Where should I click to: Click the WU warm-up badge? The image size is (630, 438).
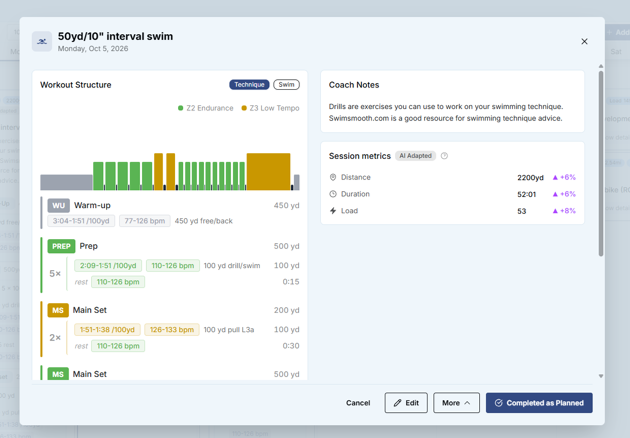[59, 205]
